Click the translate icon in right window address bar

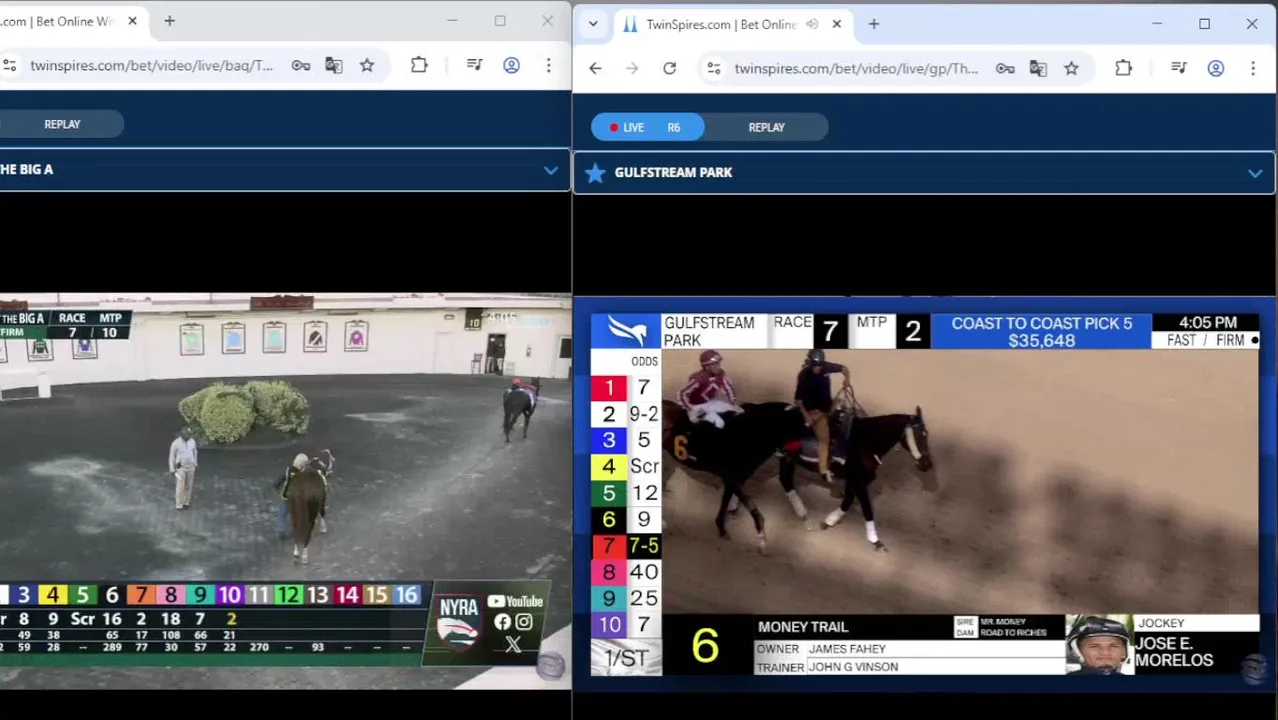pyautogui.click(x=1038, y=68)
